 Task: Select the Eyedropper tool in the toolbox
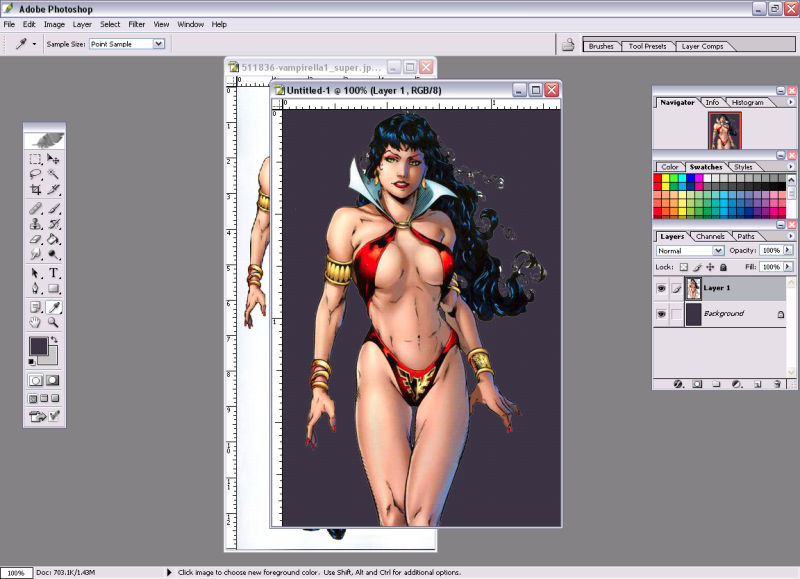(53, 307)
